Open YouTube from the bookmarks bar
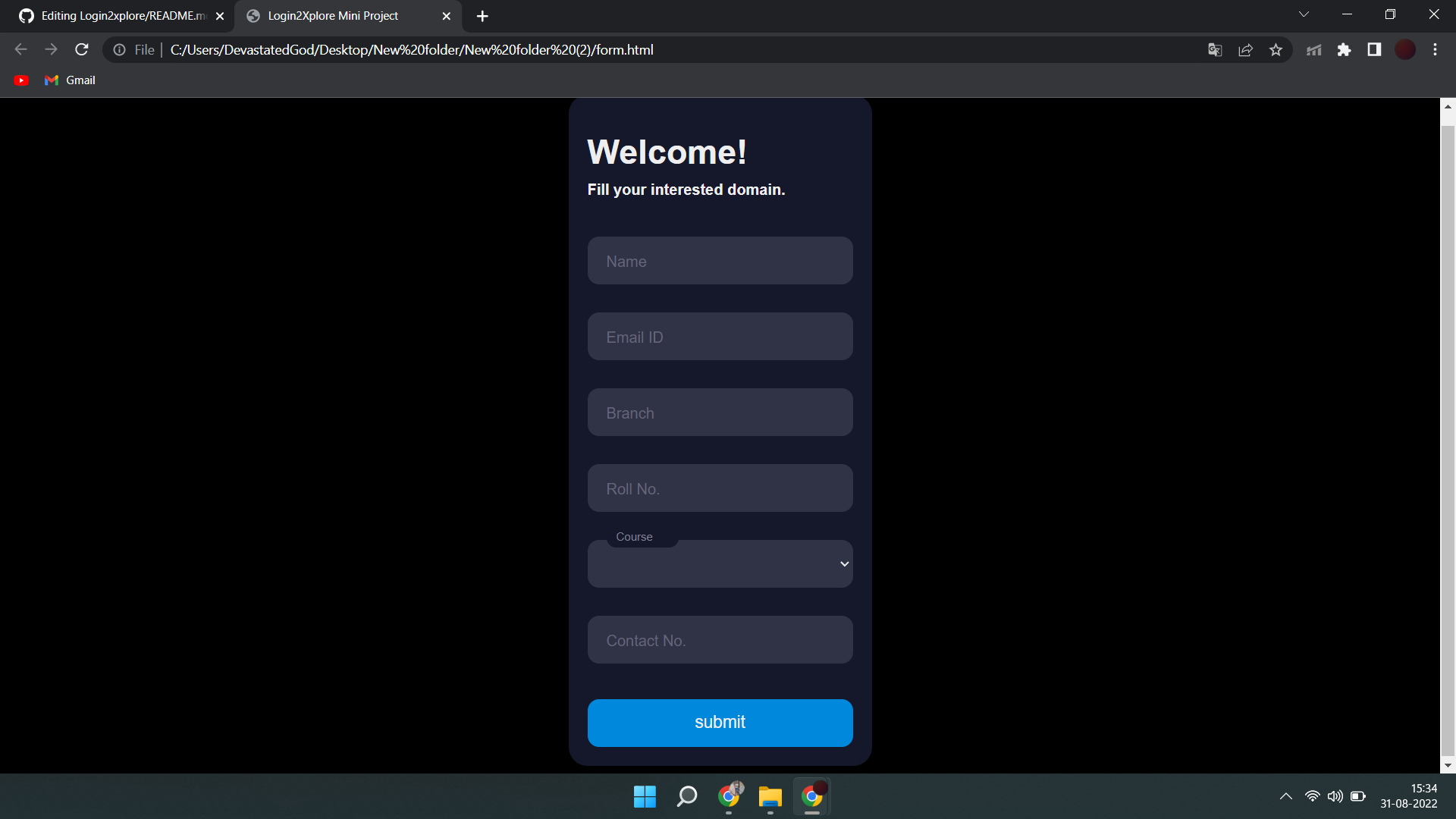The height and width of the screenshot is (819, 1456). click(21, 80)
